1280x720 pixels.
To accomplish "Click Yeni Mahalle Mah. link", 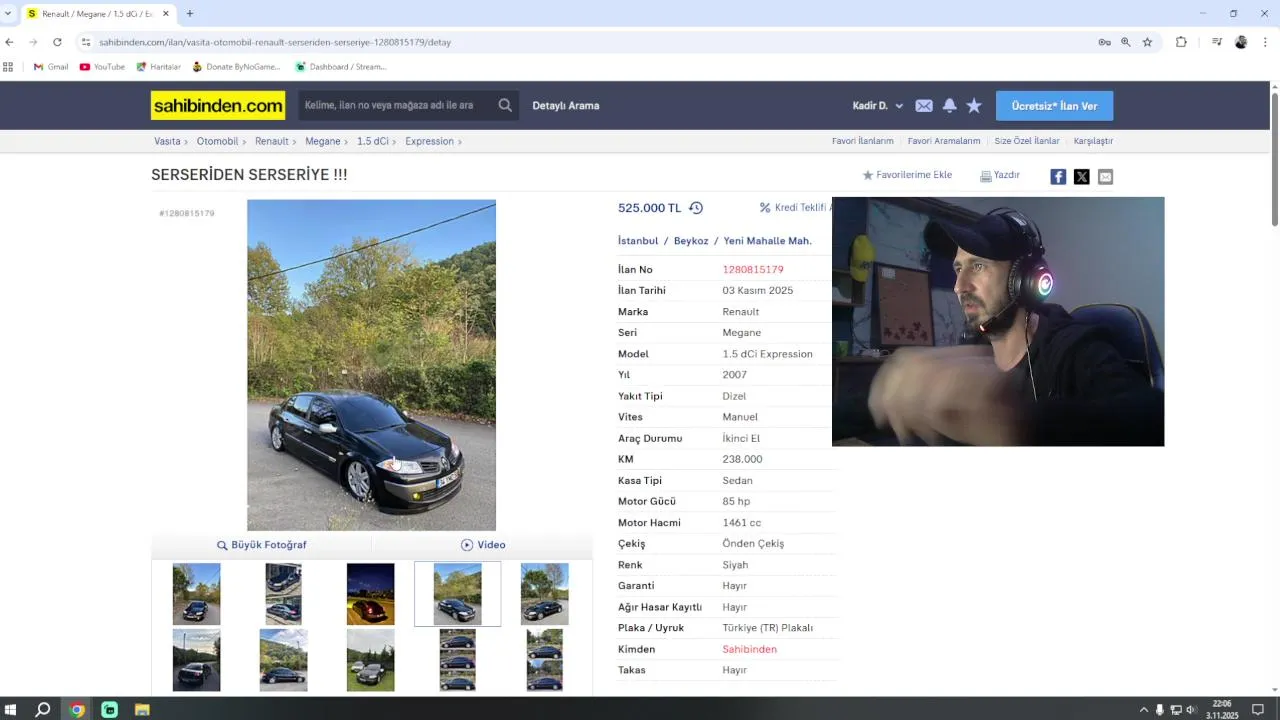I will [x=768, y=241].
